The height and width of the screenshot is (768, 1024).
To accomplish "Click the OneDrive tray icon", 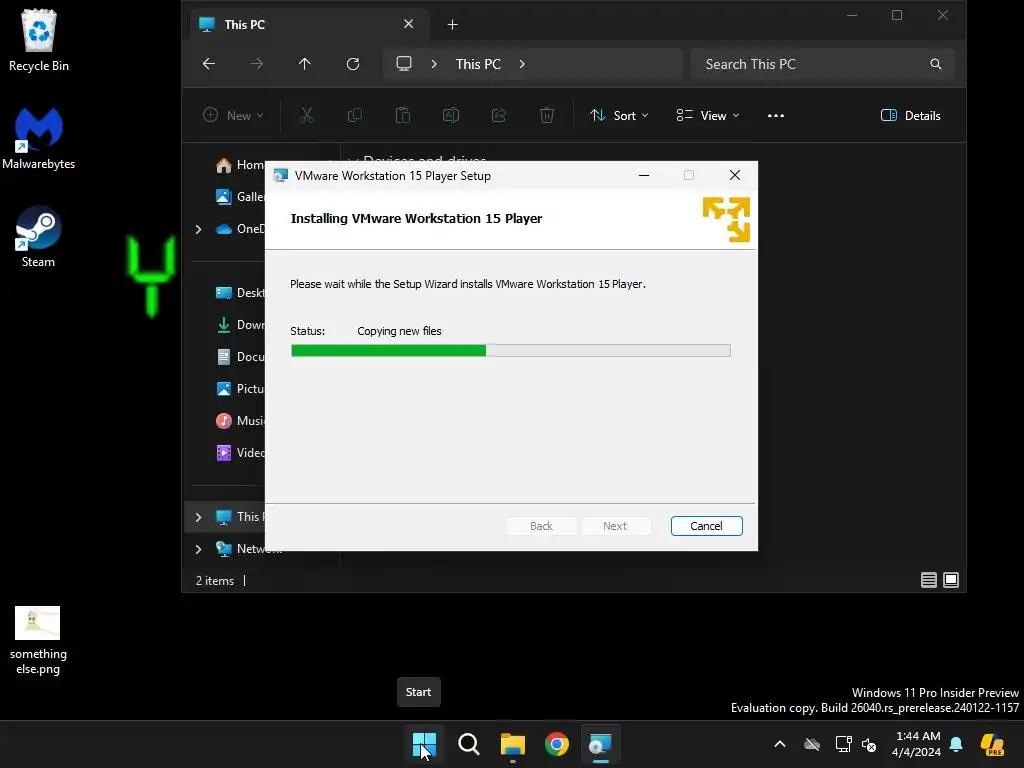I will (x=812, y=744).
